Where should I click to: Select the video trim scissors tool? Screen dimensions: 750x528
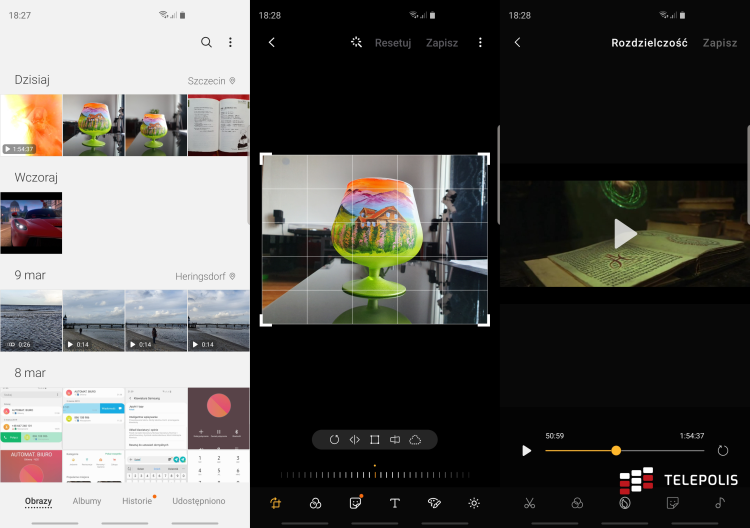click(530, 503)
